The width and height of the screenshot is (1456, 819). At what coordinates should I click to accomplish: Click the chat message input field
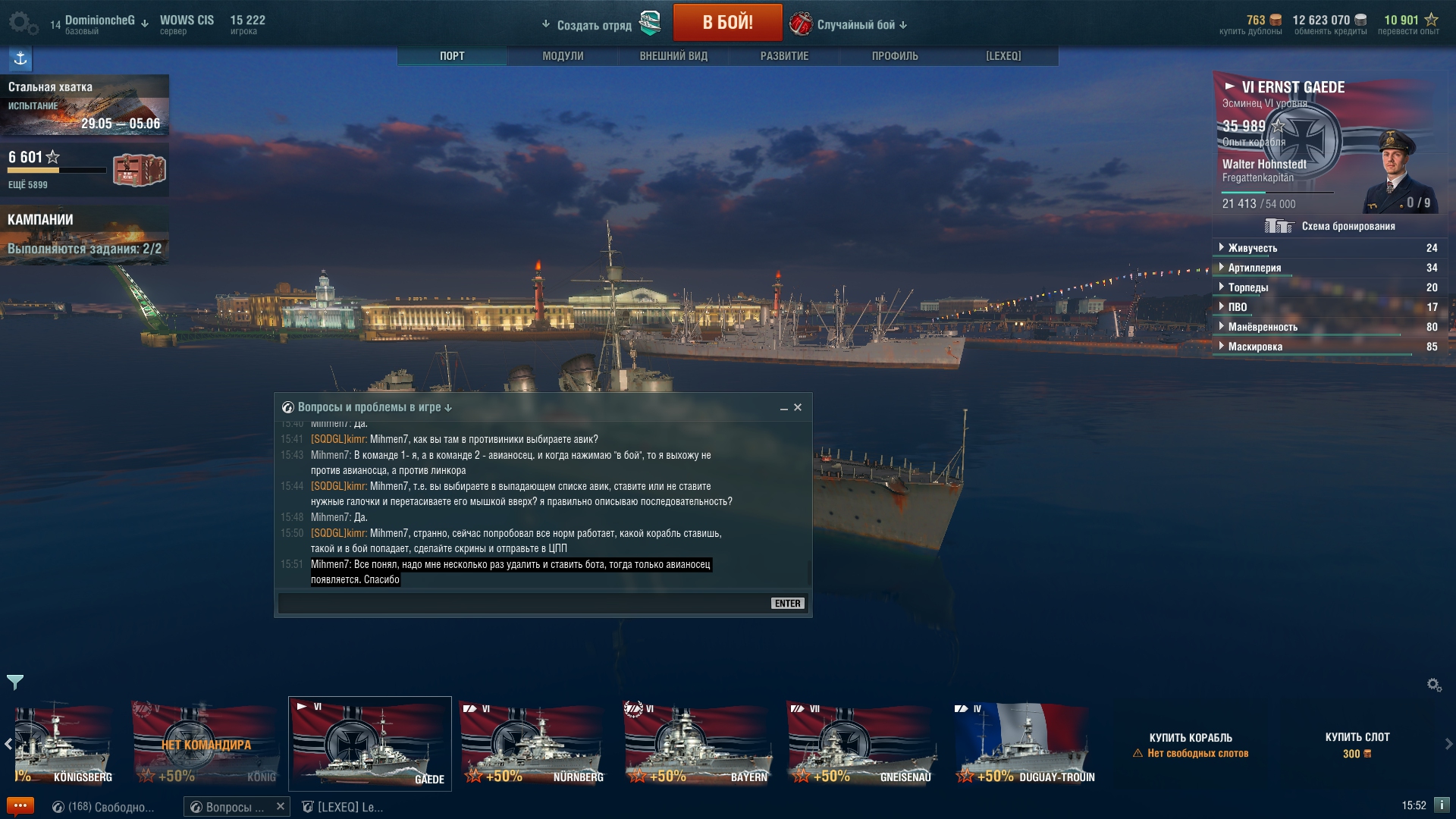[524, 604]
